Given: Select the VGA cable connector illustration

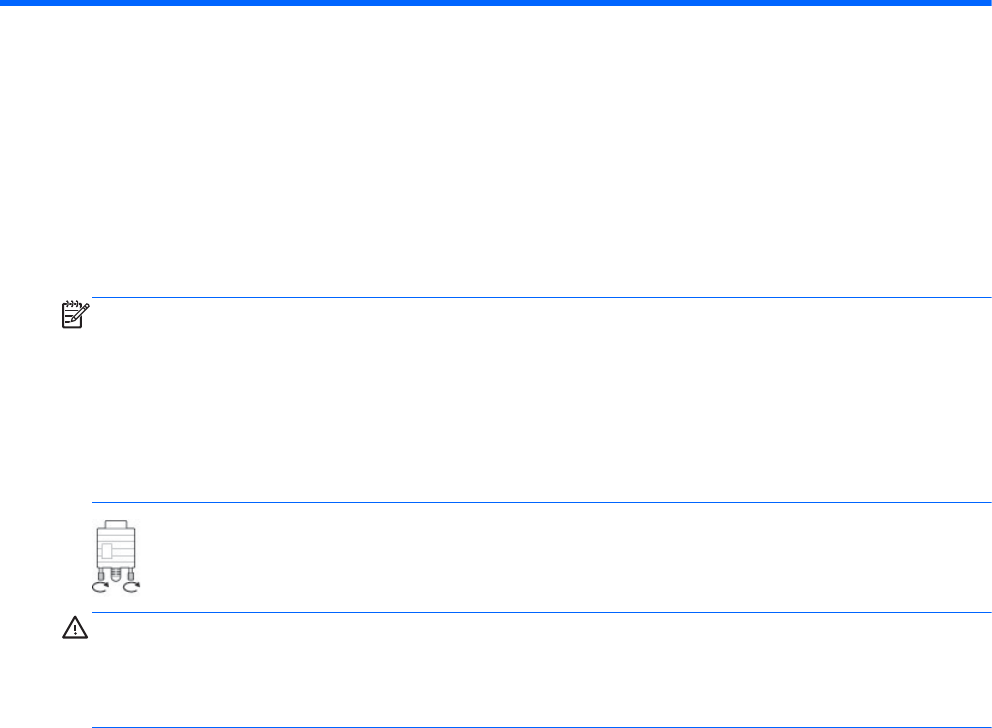Looking at the screenshot, I should (116, 556).
